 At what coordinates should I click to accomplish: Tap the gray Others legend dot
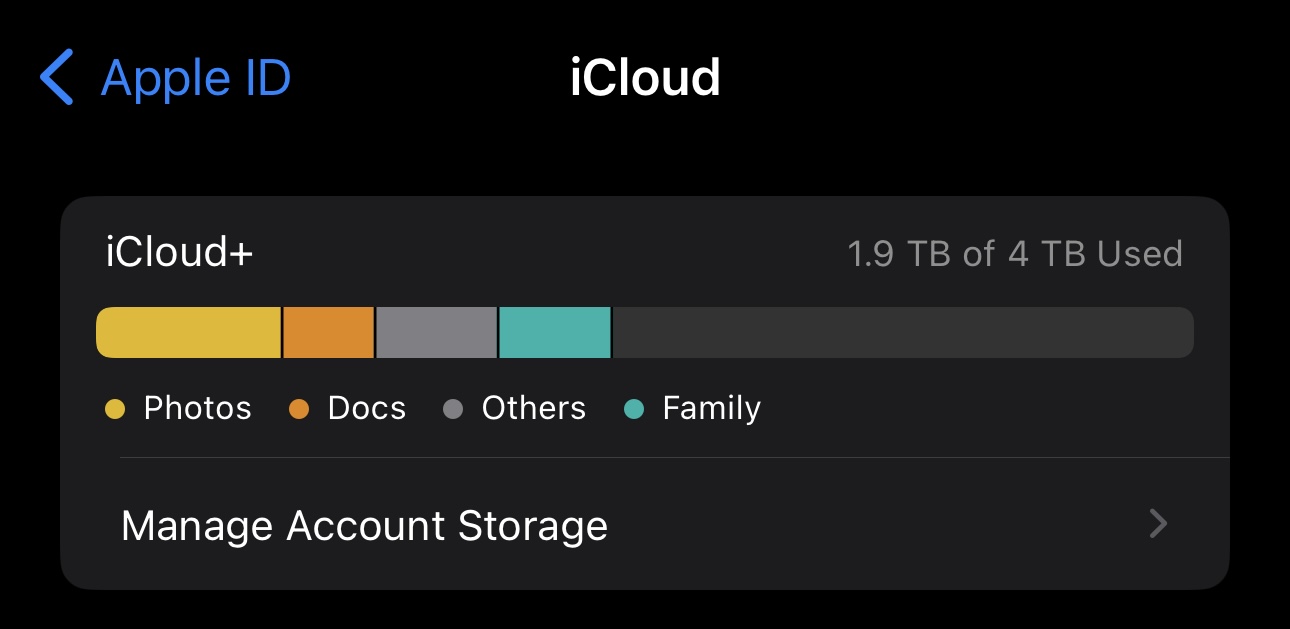point(453,409)
